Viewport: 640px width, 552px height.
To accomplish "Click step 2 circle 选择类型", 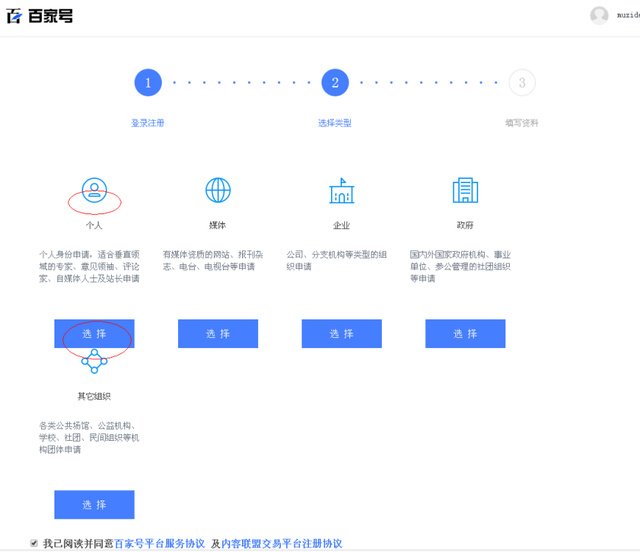I will tap(335, 82).
